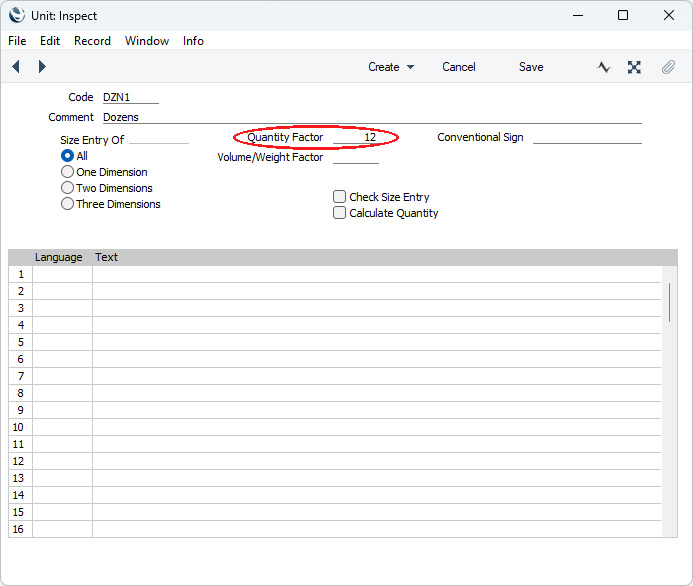This screenshot has height=586, width=693.
Task: Open the Create dropdown
Action: [x=391, y=67]
